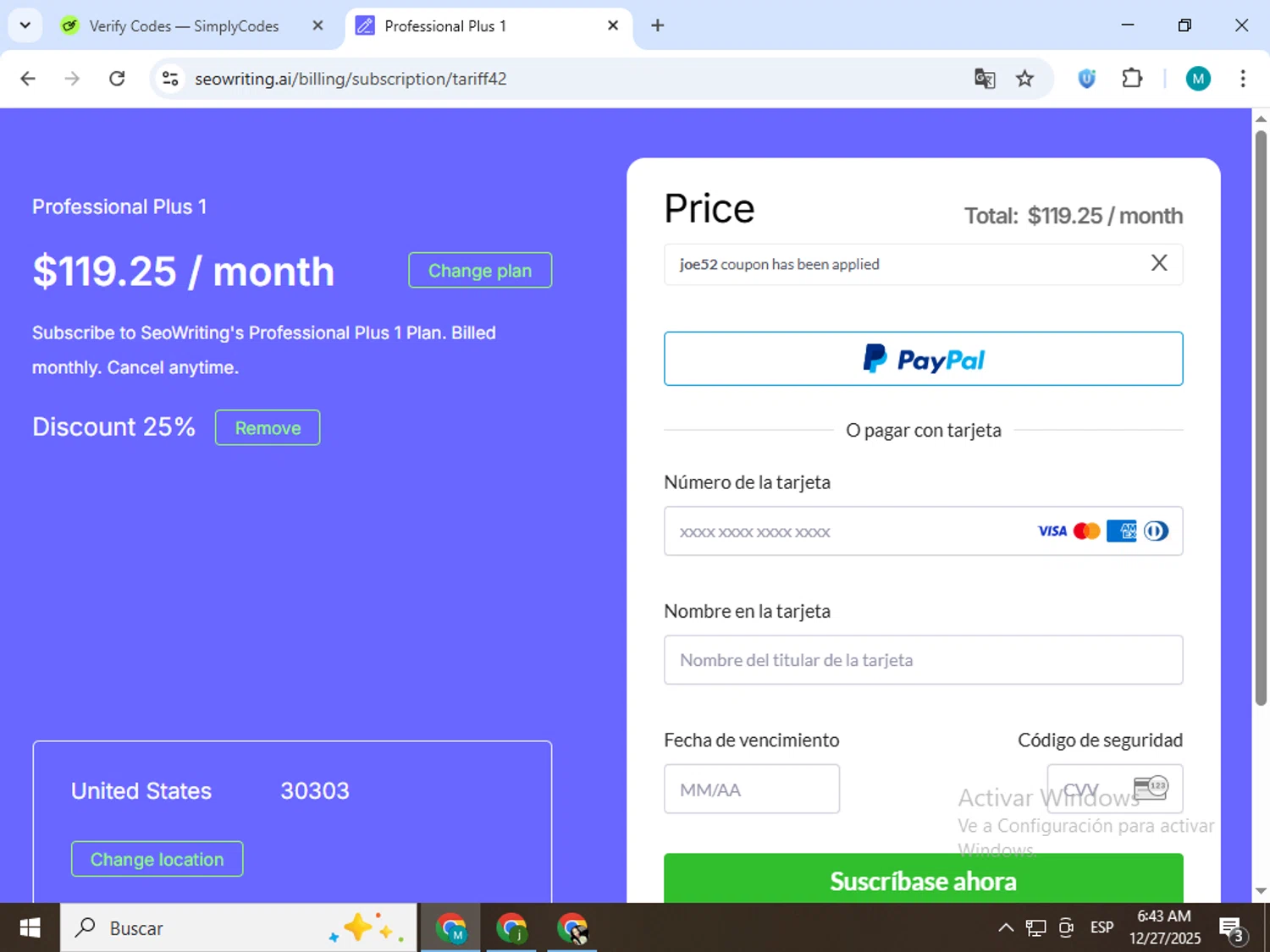Image resolution: width=1270 pixels, height=952 pixels.
Task: Open the ESP language indicator
Action: (x=1102, y=927)
